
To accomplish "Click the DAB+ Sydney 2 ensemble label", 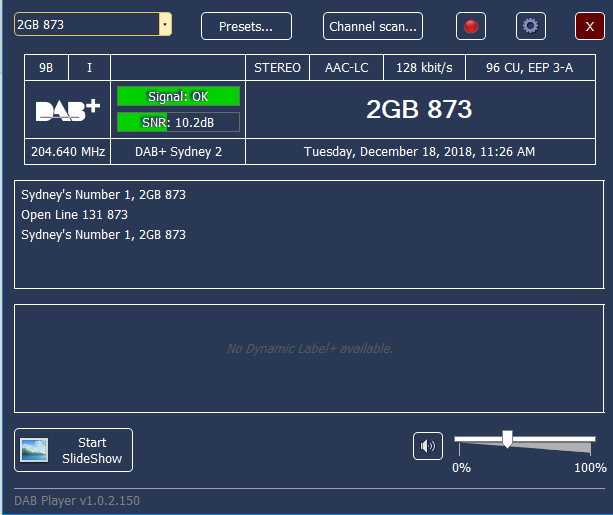I will point(178,152).
